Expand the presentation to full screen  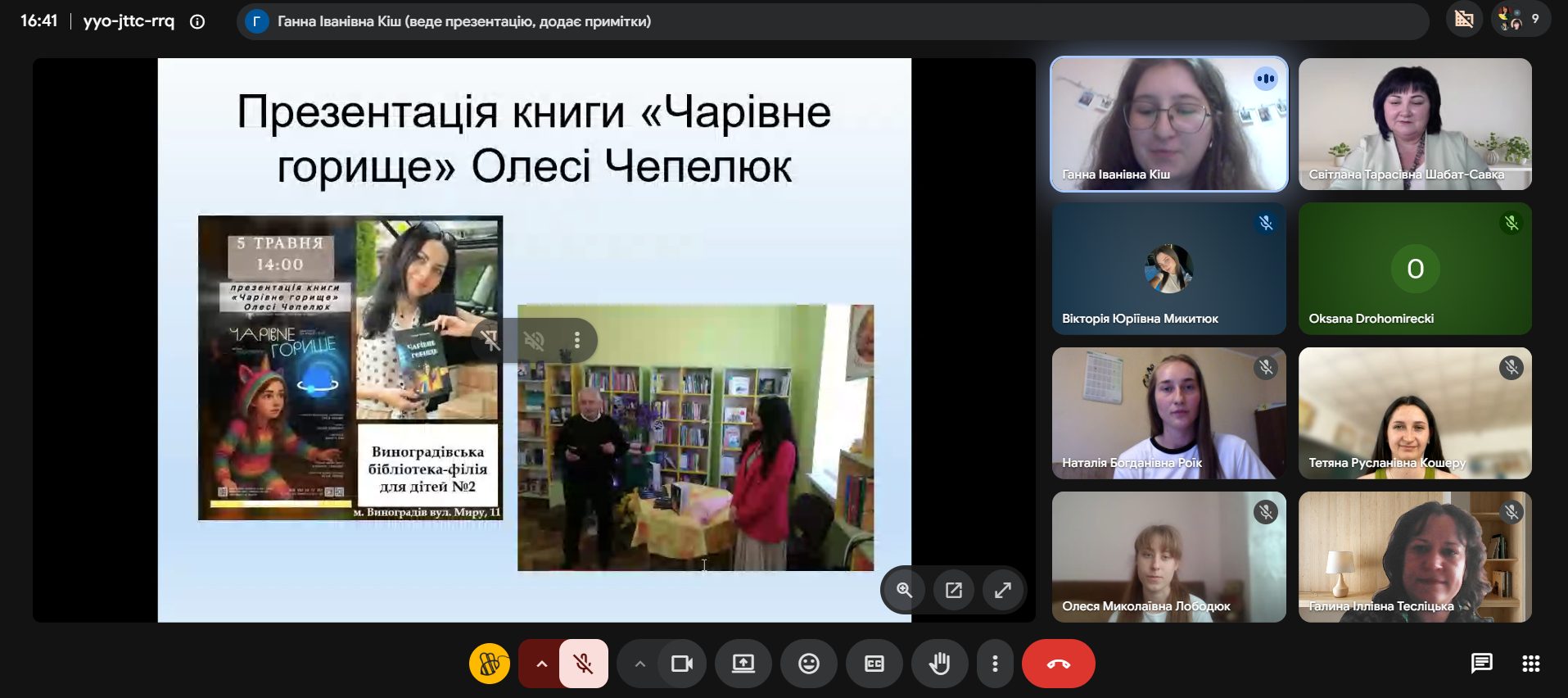click(1002, 590)
